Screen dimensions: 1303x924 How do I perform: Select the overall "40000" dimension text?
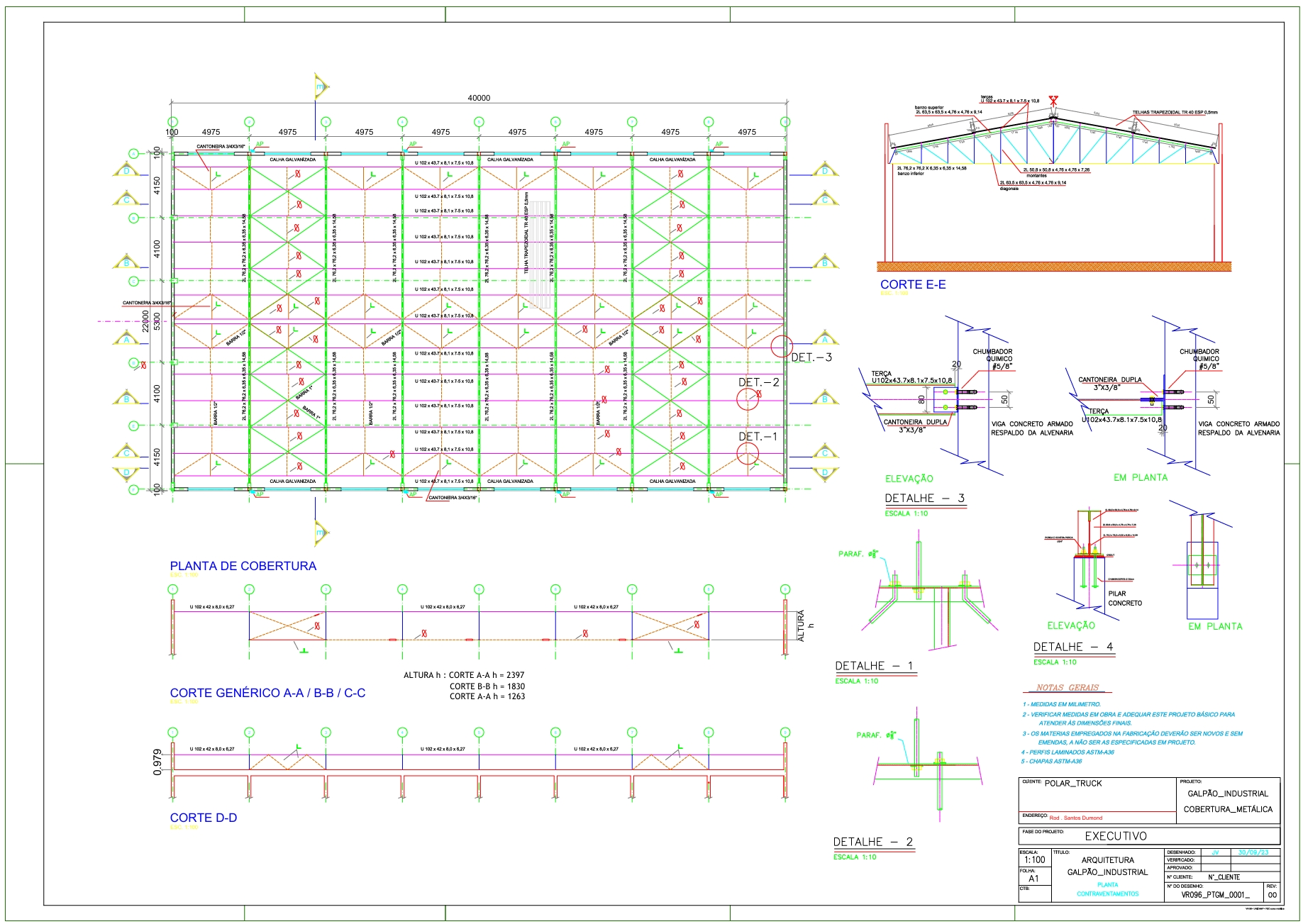point(479,98)
